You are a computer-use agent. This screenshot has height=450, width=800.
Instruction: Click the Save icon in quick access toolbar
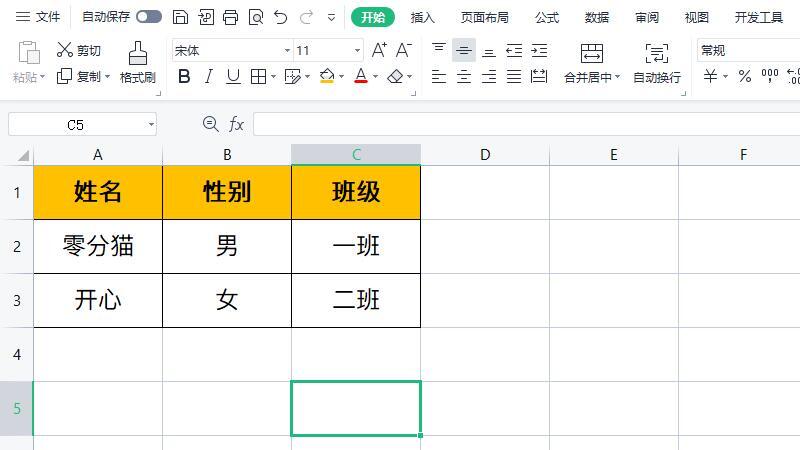coord(180,17)
